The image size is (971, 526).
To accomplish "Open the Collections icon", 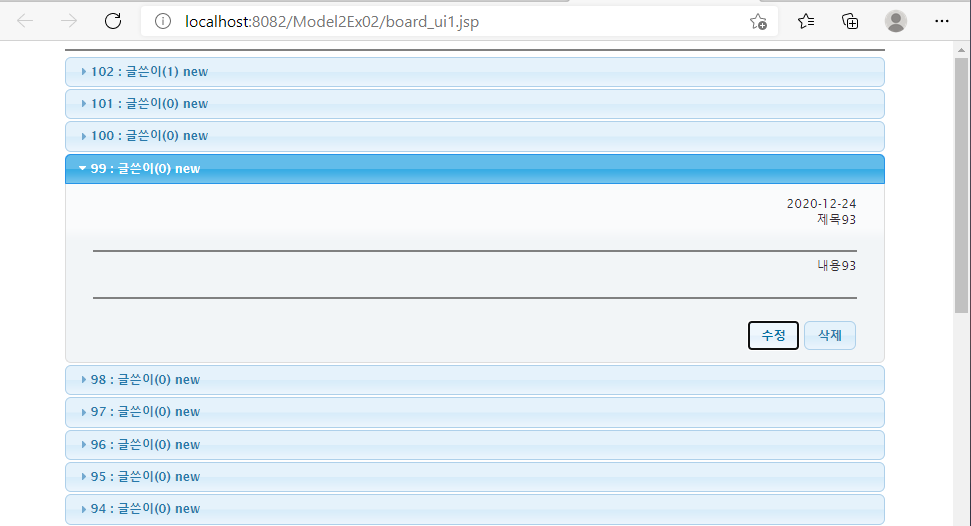I will coord(850,21).
